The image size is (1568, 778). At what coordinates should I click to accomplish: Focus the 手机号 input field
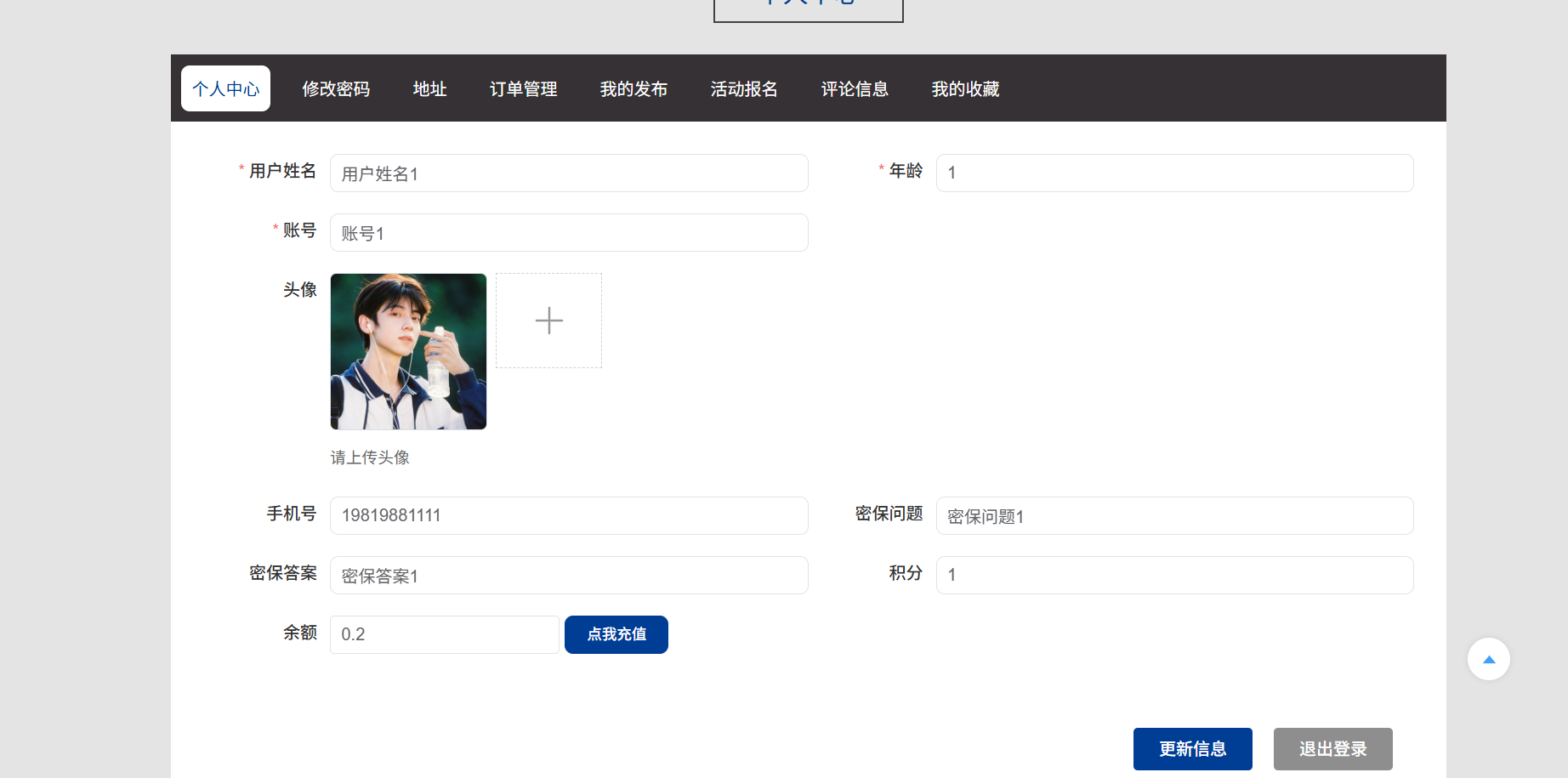pyautogui.click(x=569, y=515)
